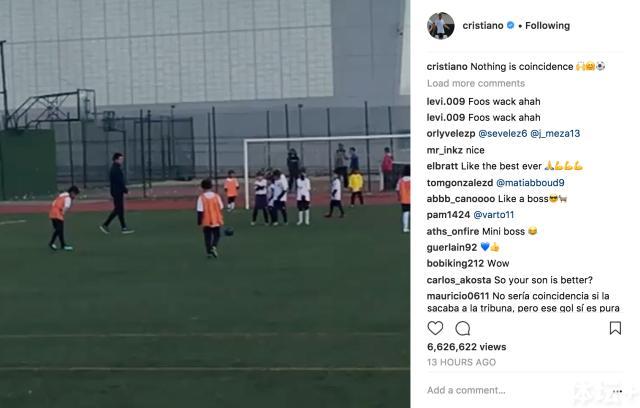Open the @varto11 mention link
This screenshot has width=640, height=408.
pyautogui.click(x=493, y=215)
